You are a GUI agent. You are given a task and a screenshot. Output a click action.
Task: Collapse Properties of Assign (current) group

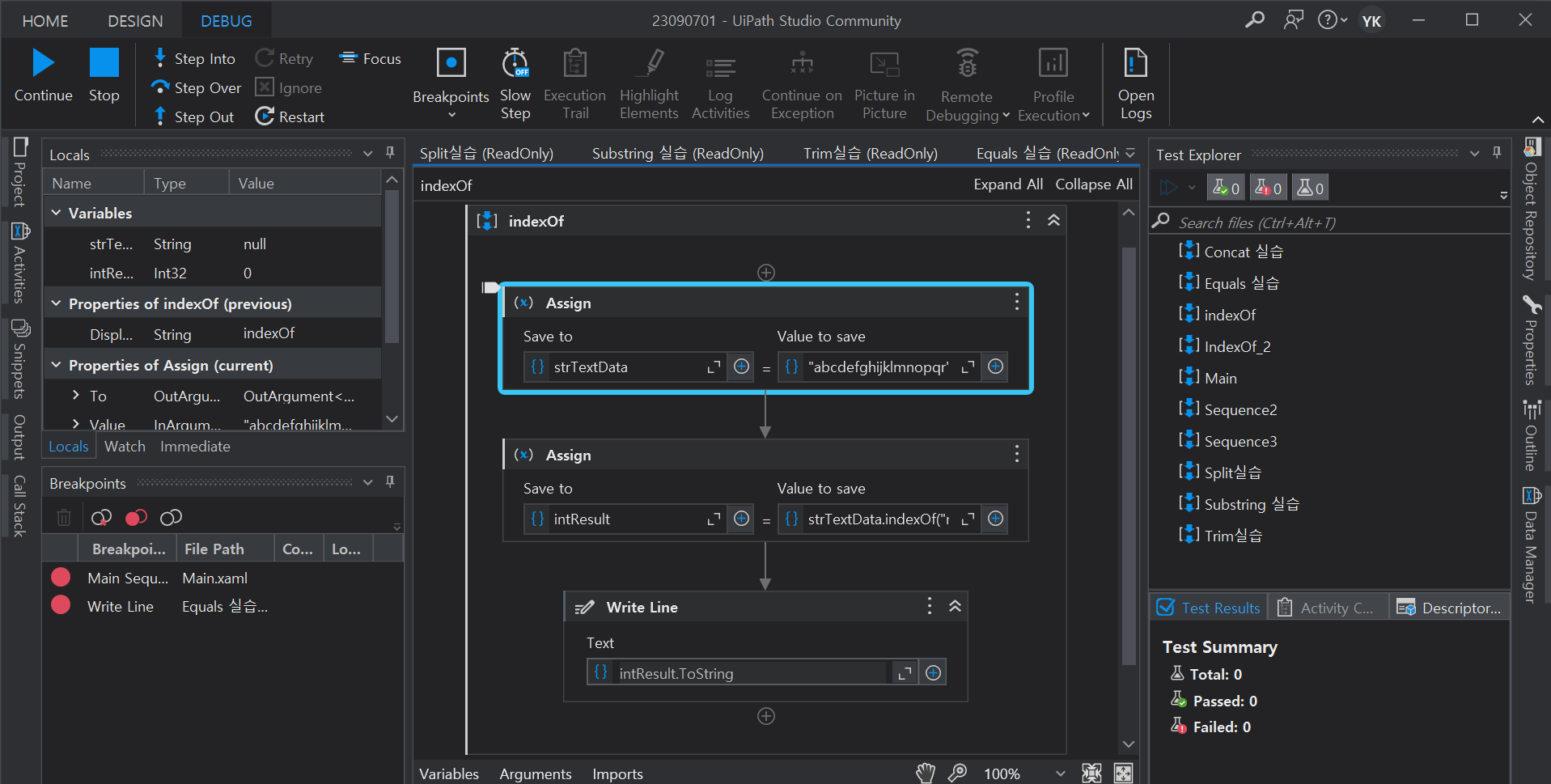56,365
